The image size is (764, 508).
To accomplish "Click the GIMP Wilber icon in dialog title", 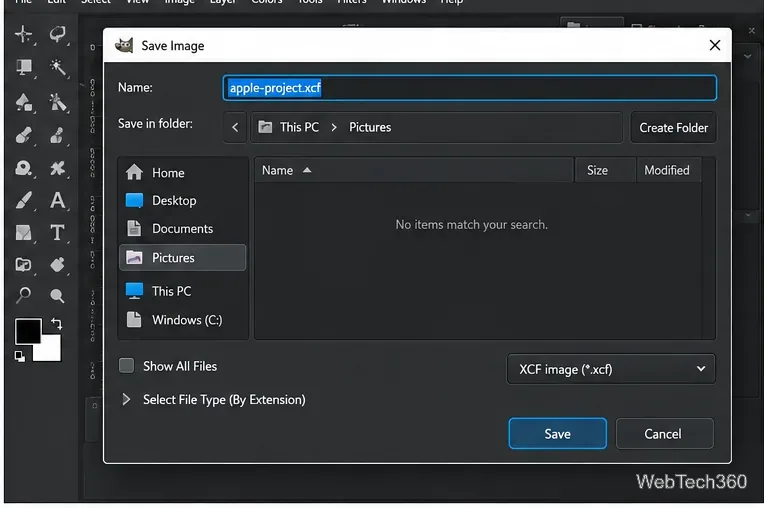I will [124, 45].
